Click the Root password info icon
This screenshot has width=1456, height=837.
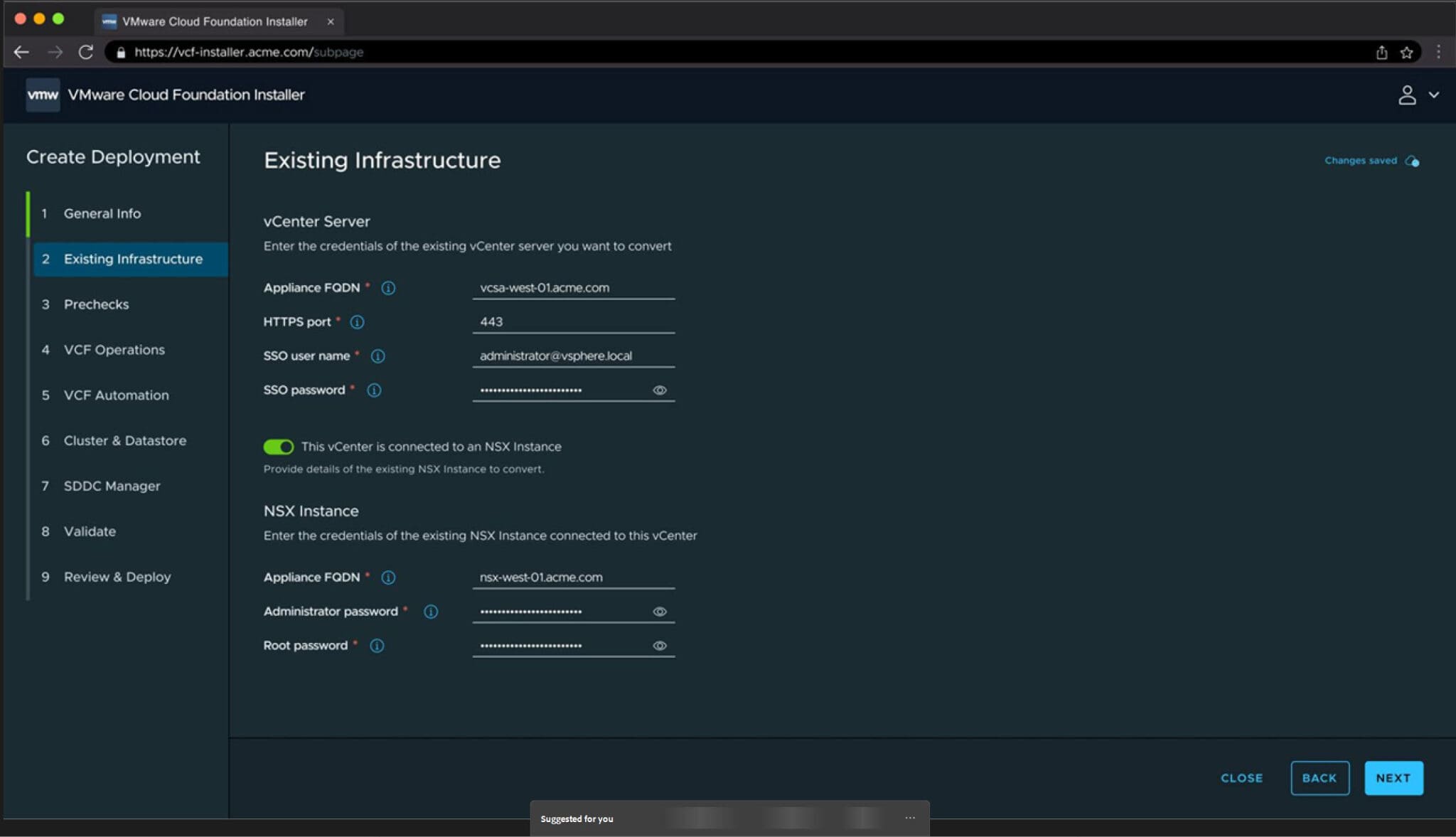click(x=378, y=645)
